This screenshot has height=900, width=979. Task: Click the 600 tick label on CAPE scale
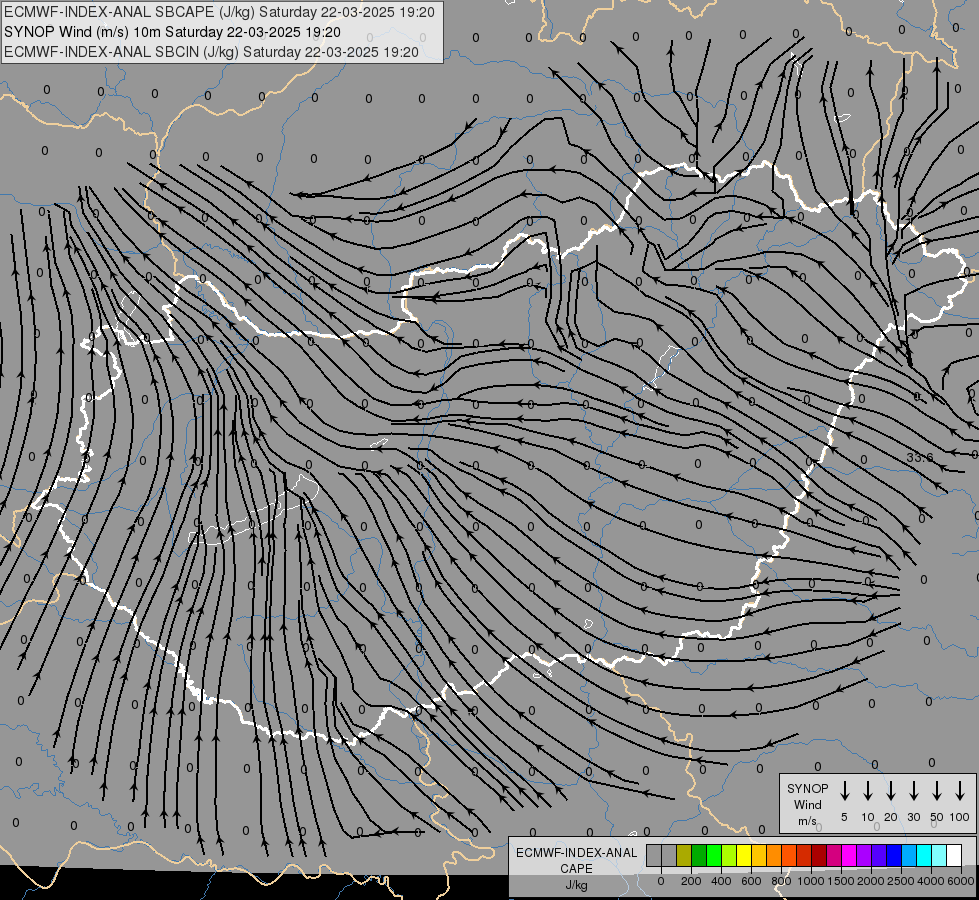click(751, 881)
